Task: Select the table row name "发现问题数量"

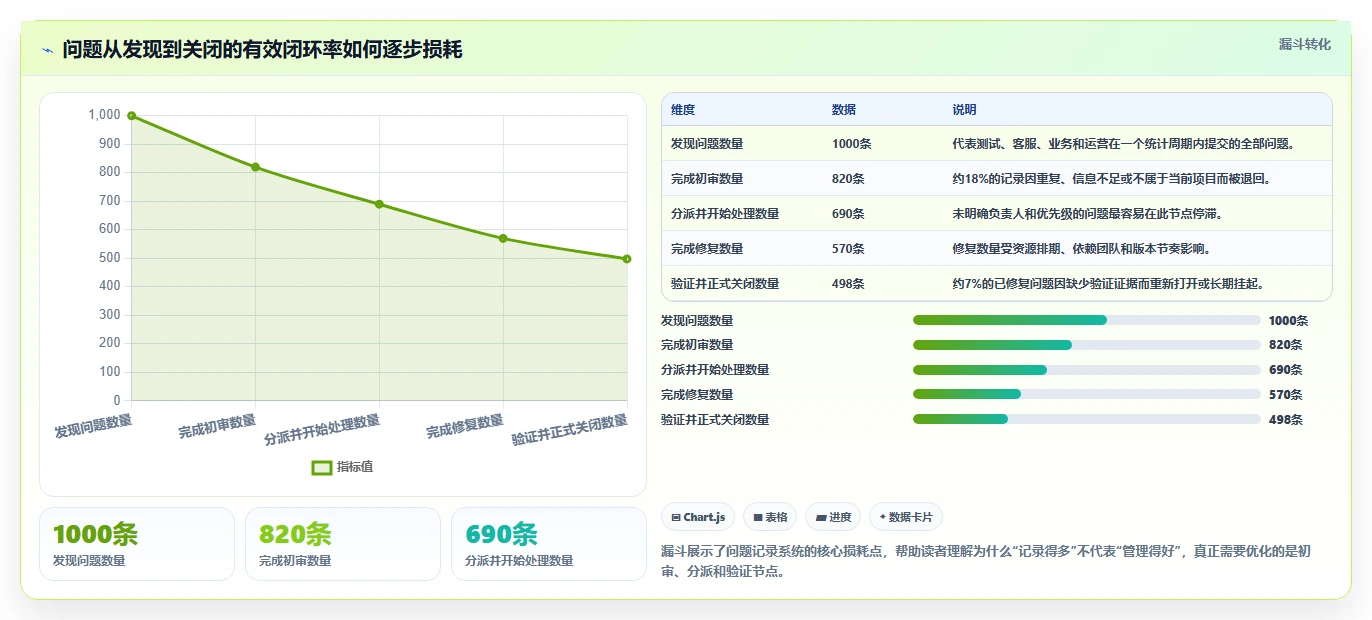Action: (707, 144)
